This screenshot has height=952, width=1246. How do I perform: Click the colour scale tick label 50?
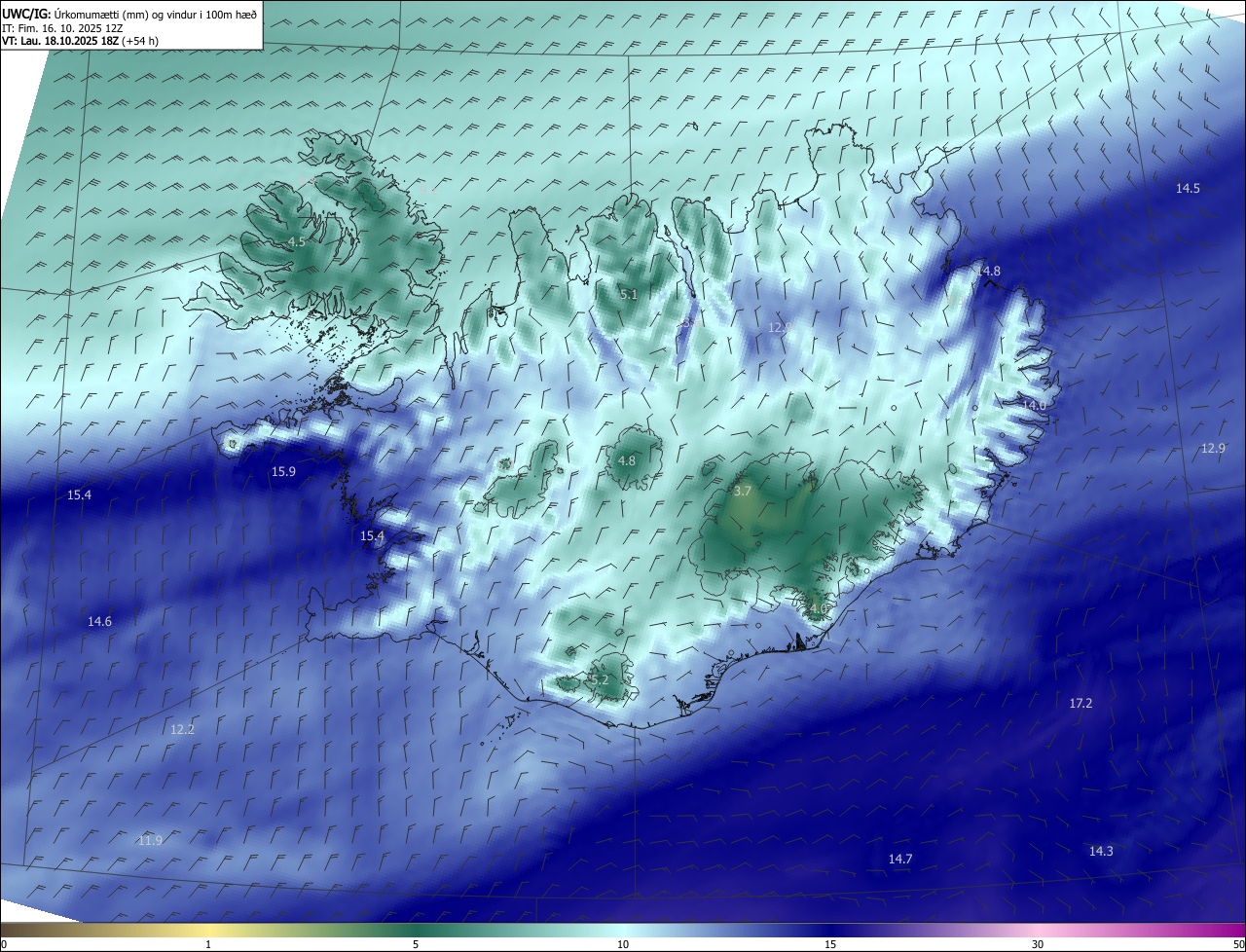pyautogui.click(x=1238, y=944)
